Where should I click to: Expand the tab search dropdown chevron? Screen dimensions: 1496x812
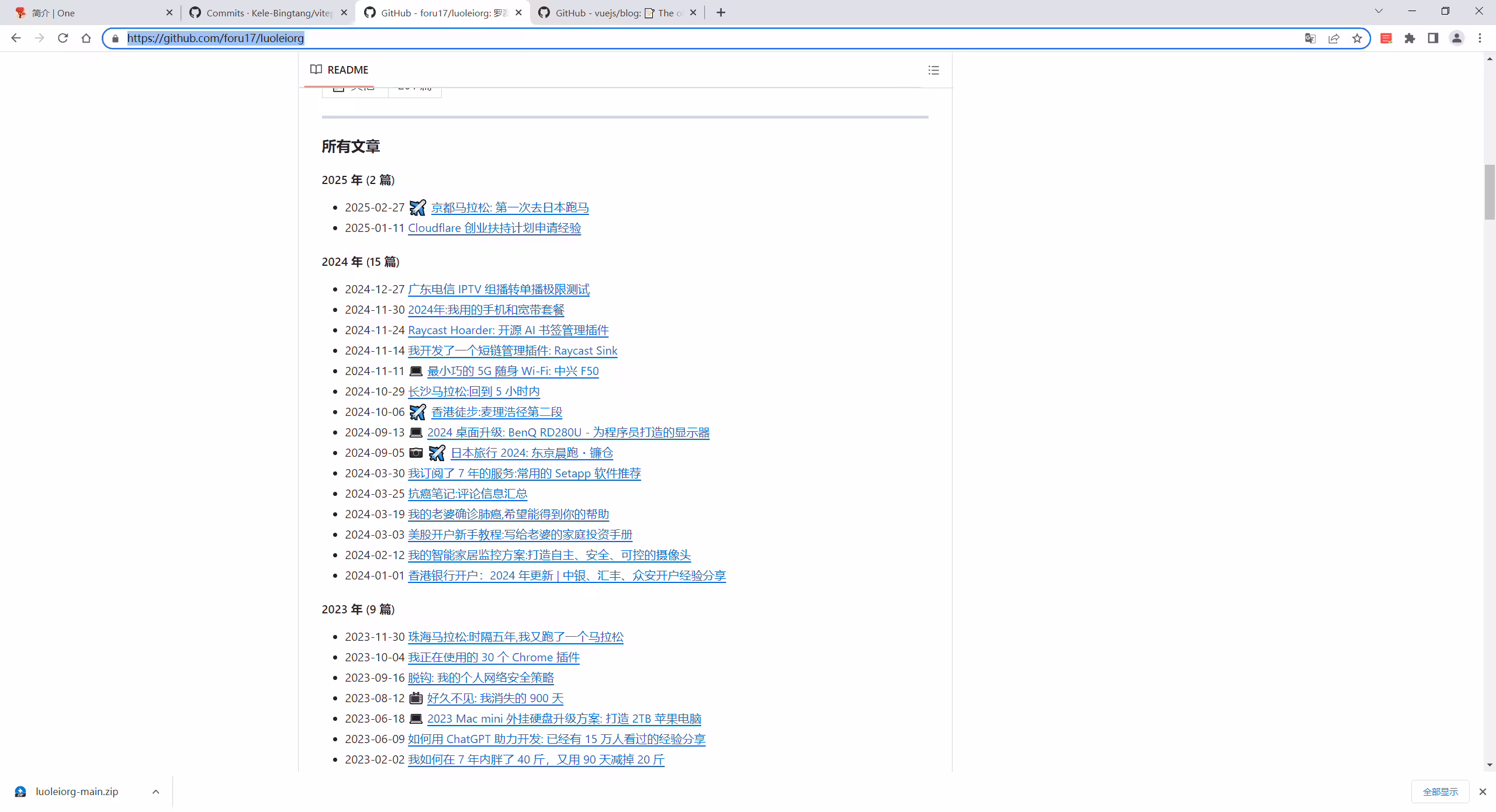click(1379, 11)
